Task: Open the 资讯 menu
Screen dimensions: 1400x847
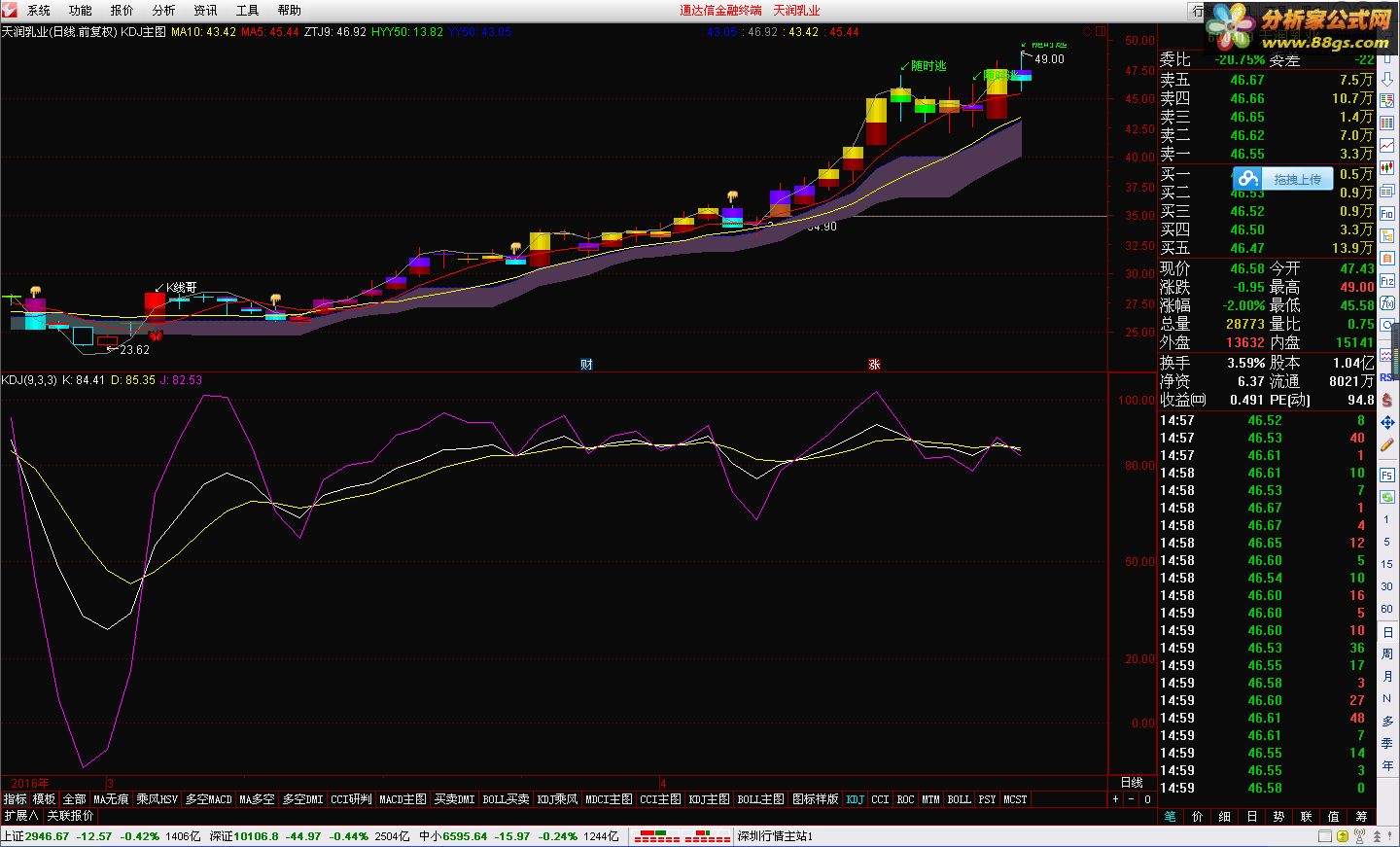Action: 206,11
